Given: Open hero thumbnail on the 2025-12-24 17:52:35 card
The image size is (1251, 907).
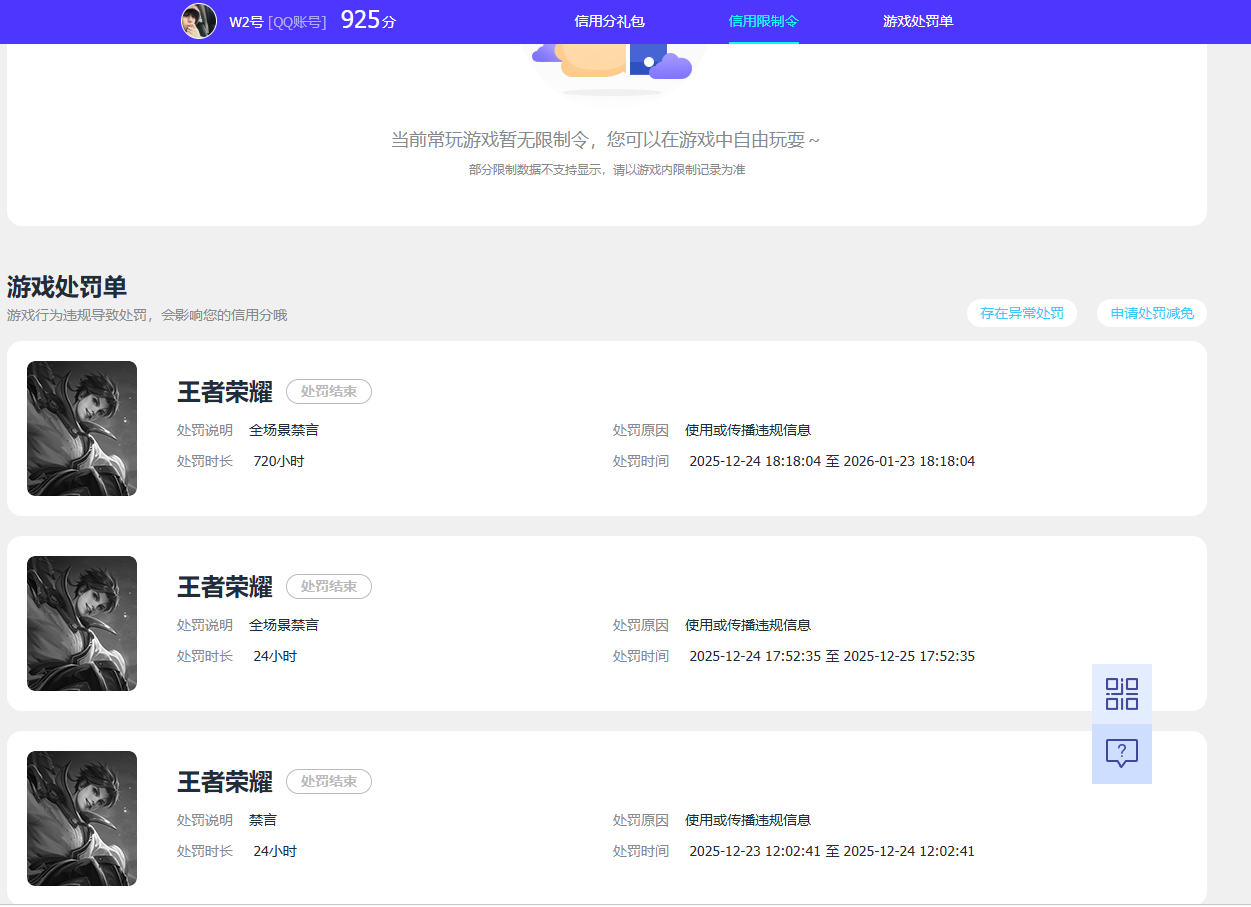Looking at the screenshot, I should [x=82, y=623].
